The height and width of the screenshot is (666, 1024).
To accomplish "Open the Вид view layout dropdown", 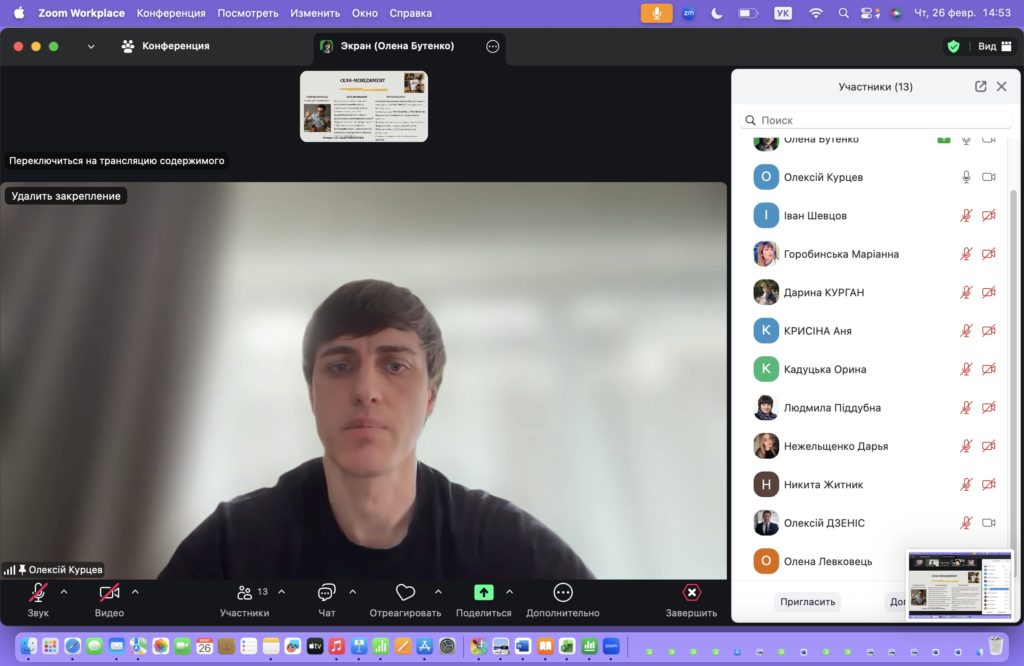I will 993,46.
